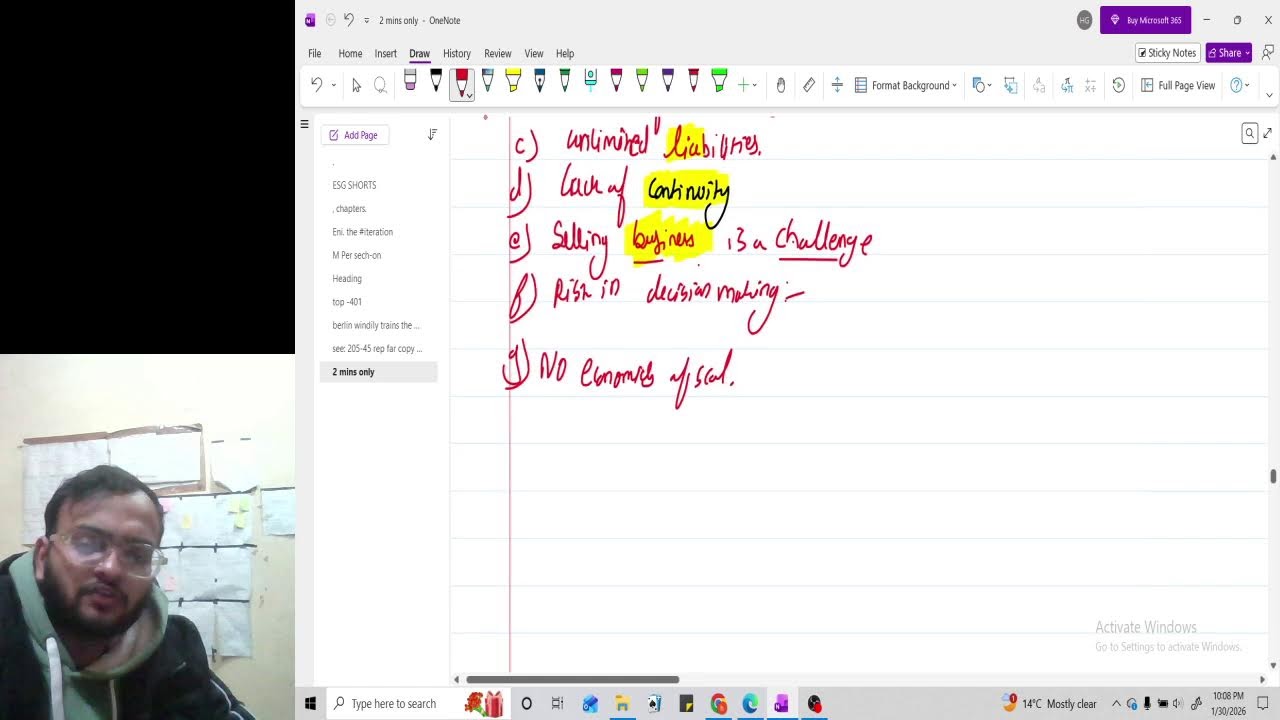Select the '2 mins only' page
This screenshot has height=720, width=1280.
pos(378,372)
